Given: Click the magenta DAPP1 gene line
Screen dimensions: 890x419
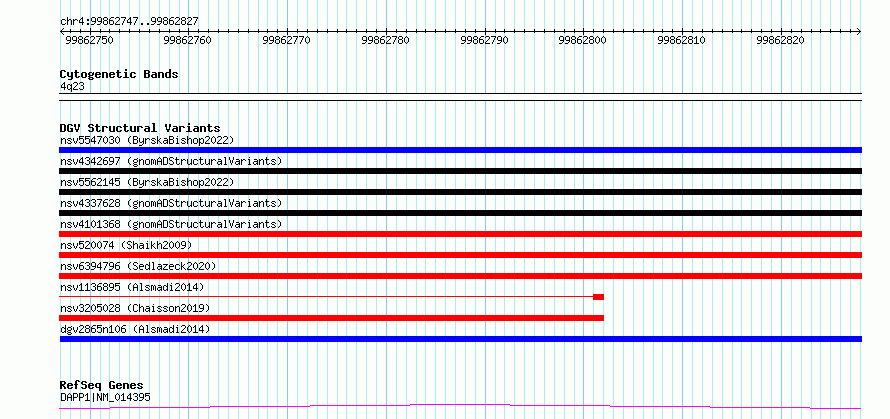Looking at the screenshot, I should pos(460,407).
